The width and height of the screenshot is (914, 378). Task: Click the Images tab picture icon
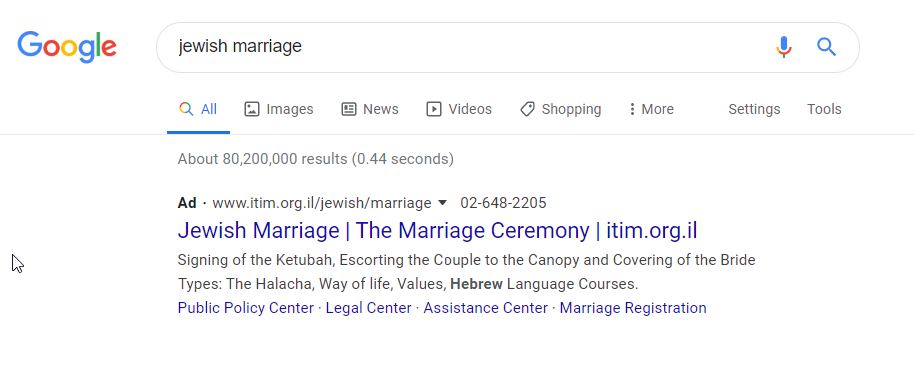[252, 109]
